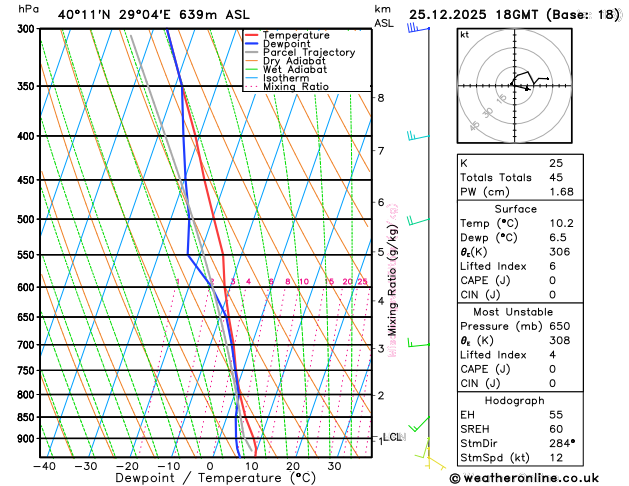
Task: Click the wind barb at 400 hPa
Action: click(418, 136)
